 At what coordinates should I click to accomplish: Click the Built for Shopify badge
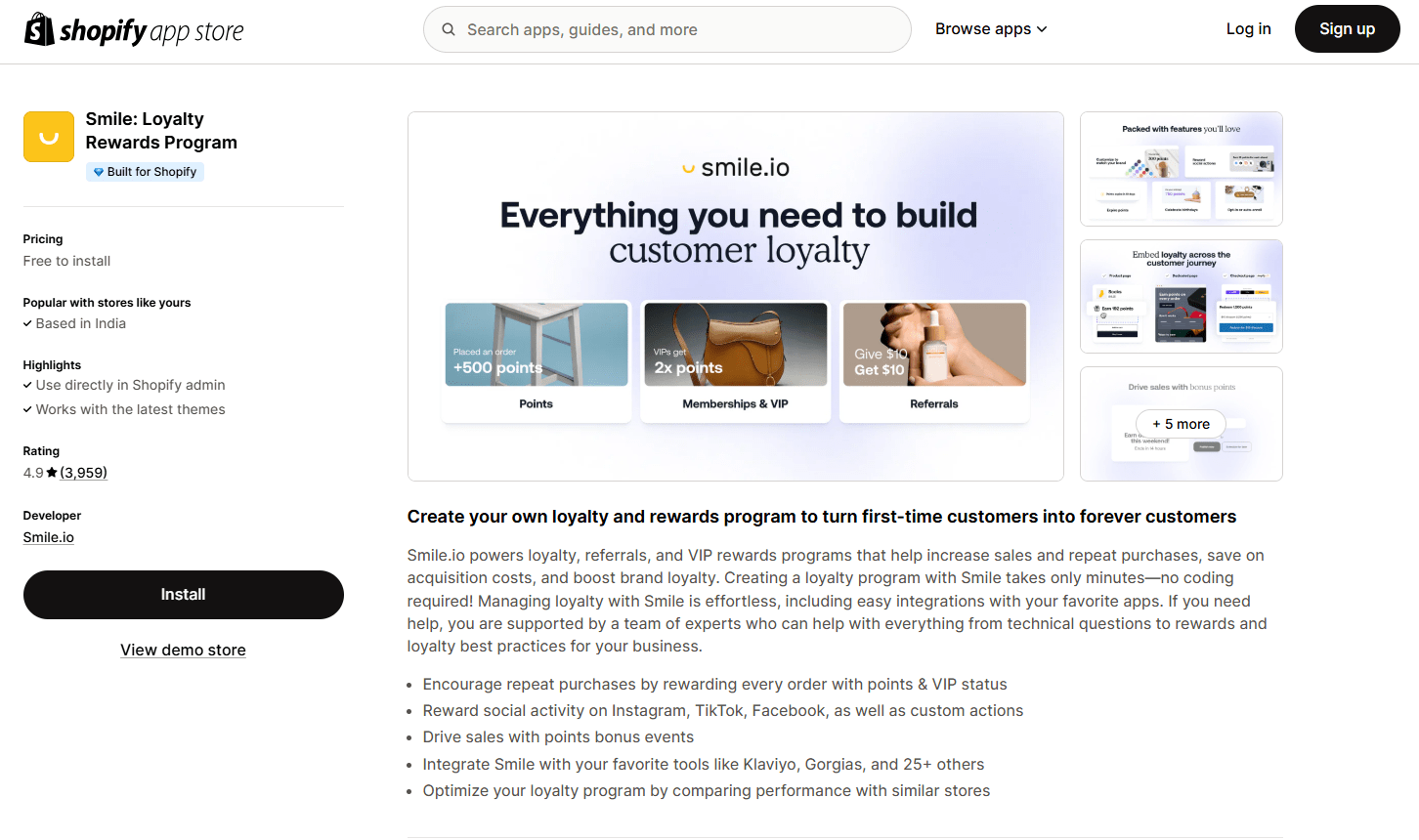point(146,172)
